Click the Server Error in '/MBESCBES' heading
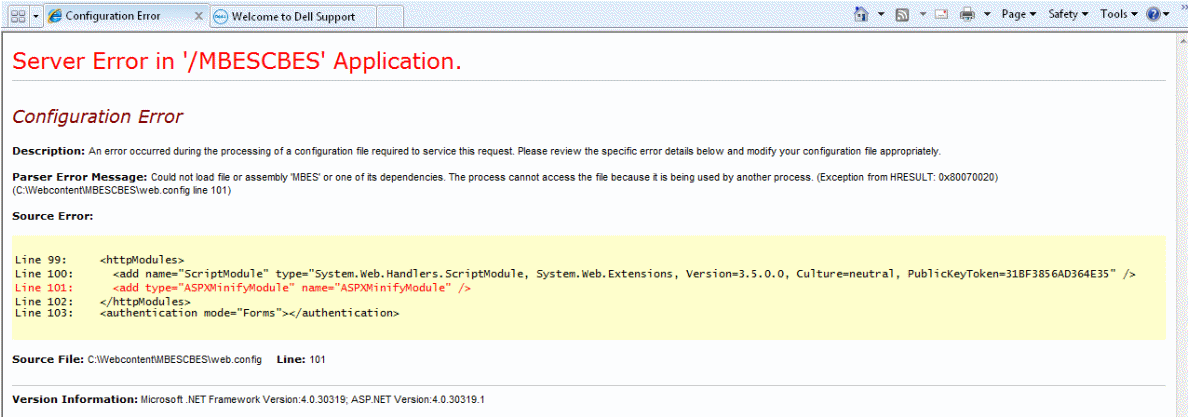 click(x=237, y=61)
